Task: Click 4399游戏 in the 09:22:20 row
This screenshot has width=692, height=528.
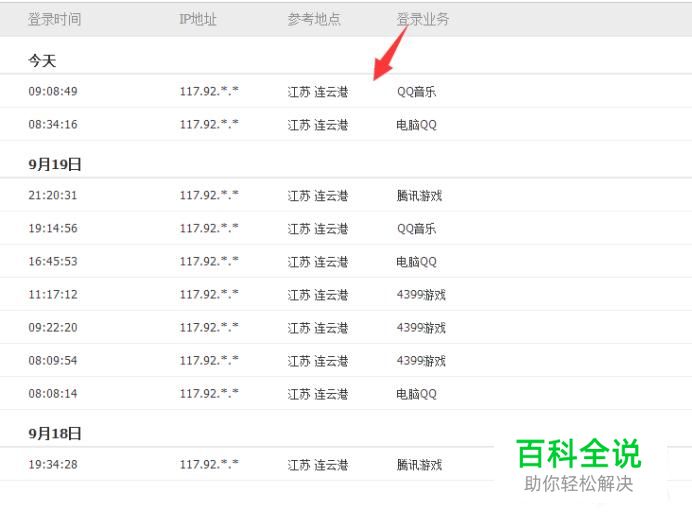Action: tap(421, 328)
